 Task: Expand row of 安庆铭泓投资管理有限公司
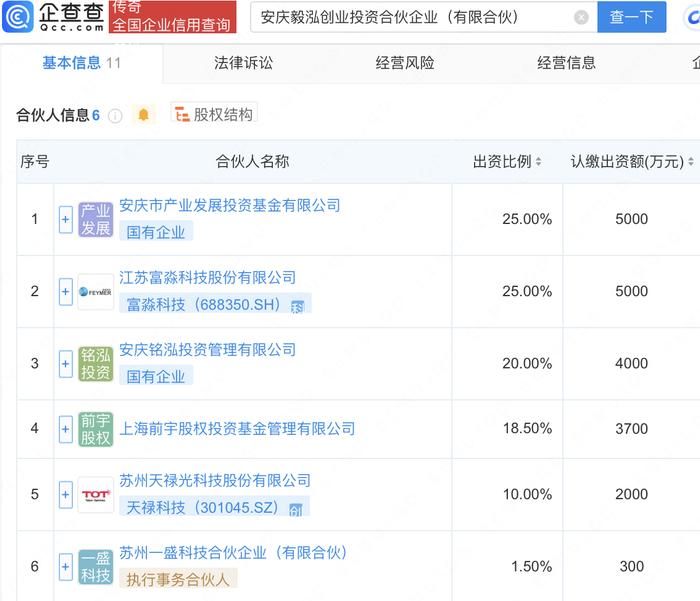click(x=66, y=363)
